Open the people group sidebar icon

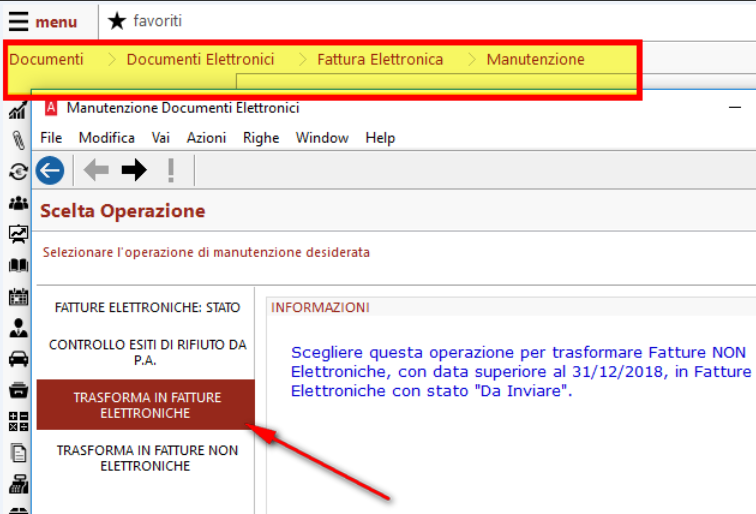18,203
